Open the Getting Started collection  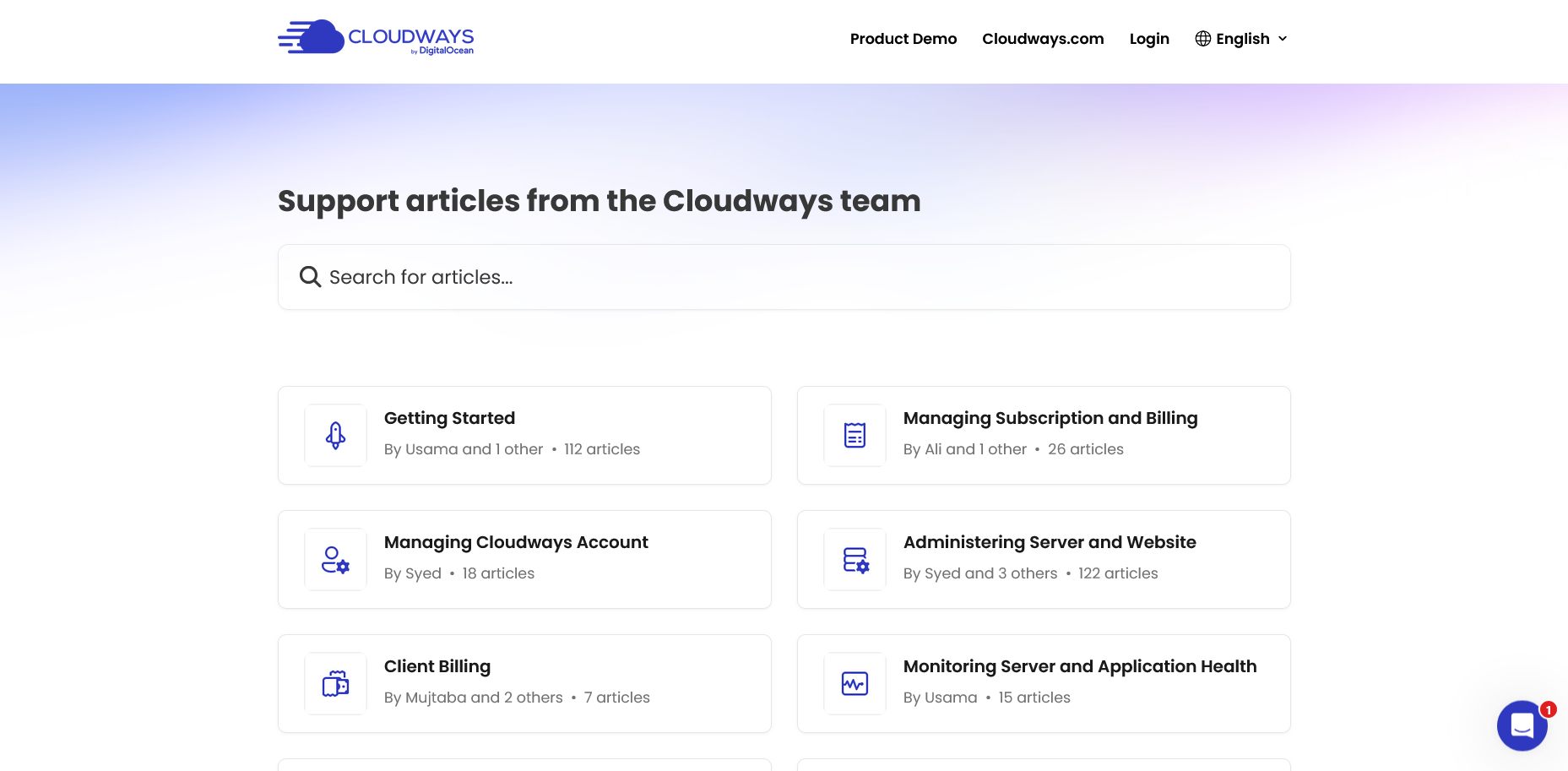pos(524,435)
